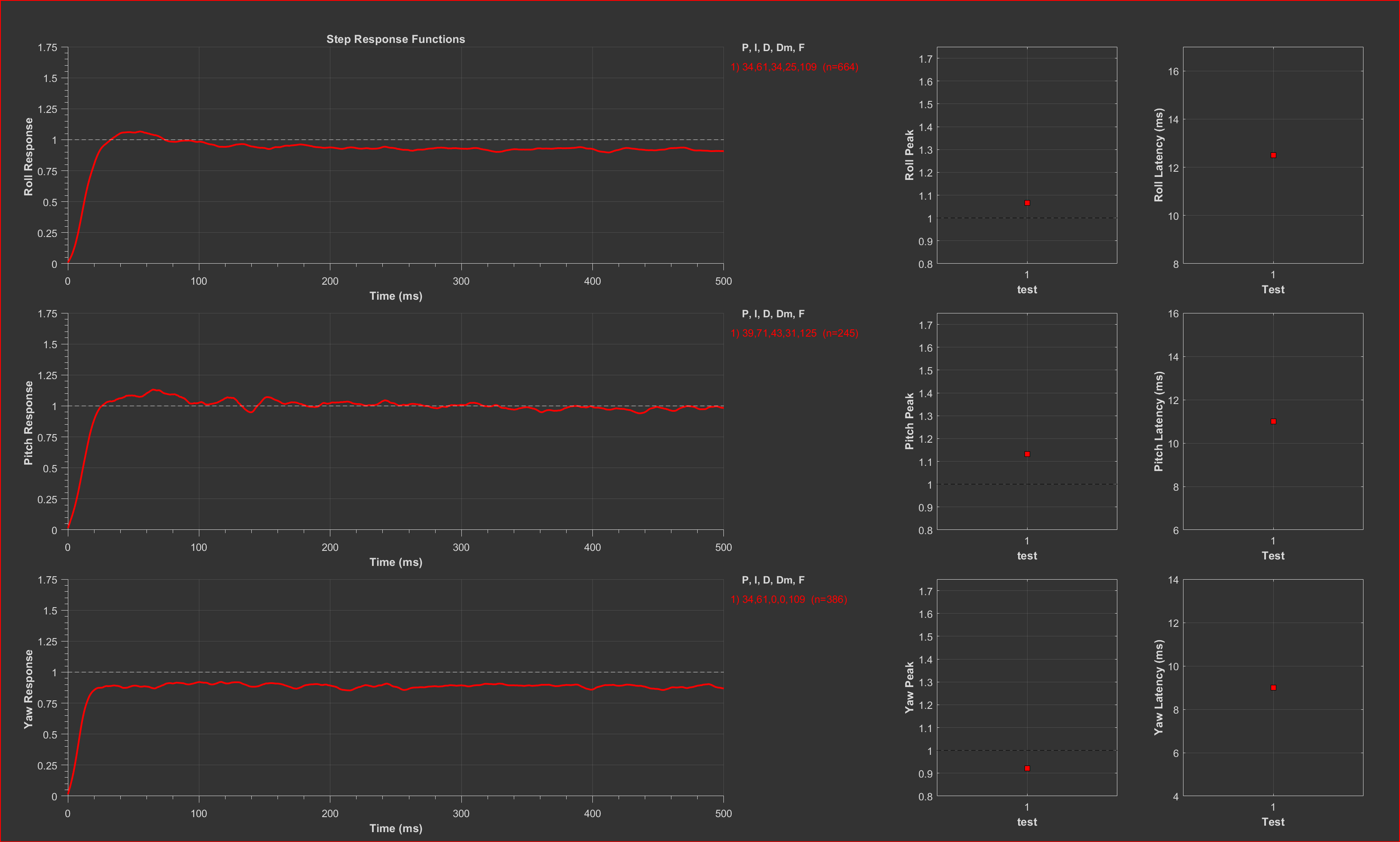Click Time (ms) label under yaw plot
The width and height of the screenshot is (1400, 842).
pyautogui.click(x=396, y=828)
